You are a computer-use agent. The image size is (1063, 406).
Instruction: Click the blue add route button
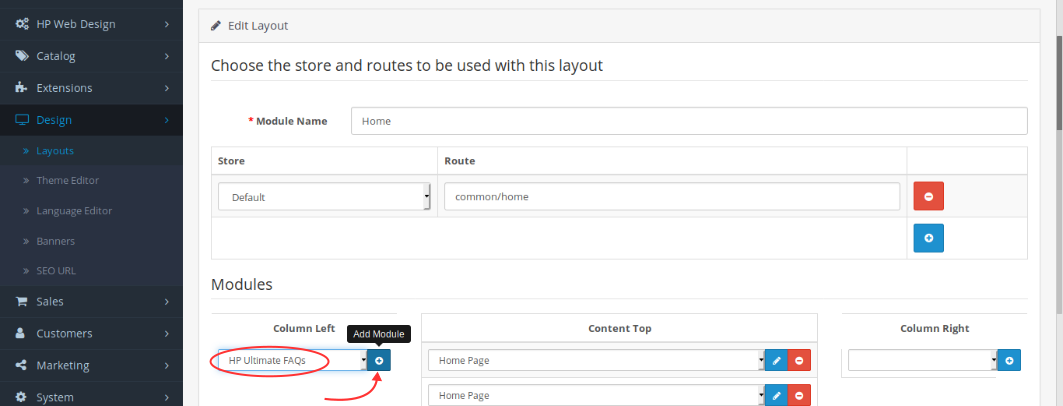(928, 238)
